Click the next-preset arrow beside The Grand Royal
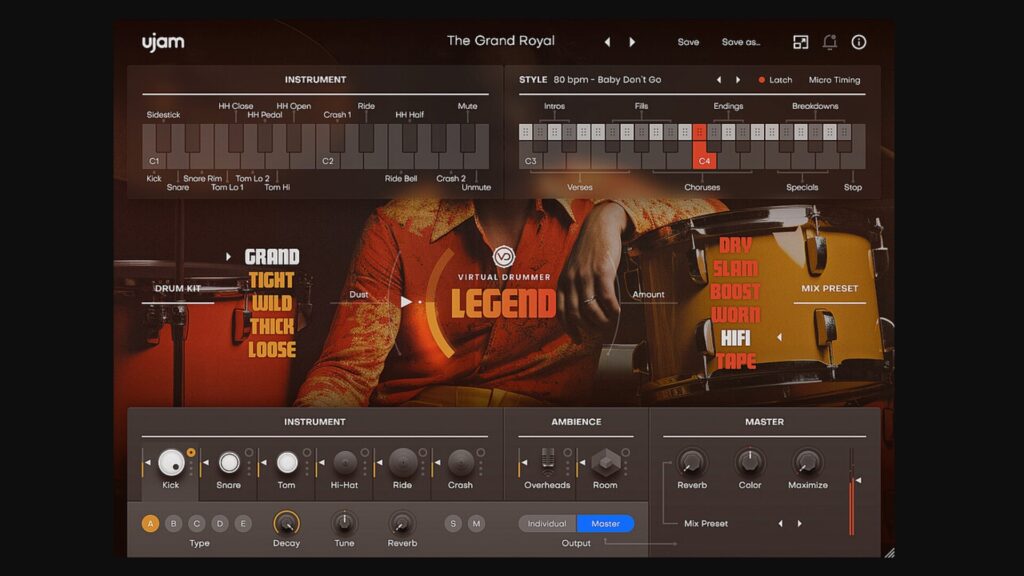1024x576 pixels. coord(632,42)
